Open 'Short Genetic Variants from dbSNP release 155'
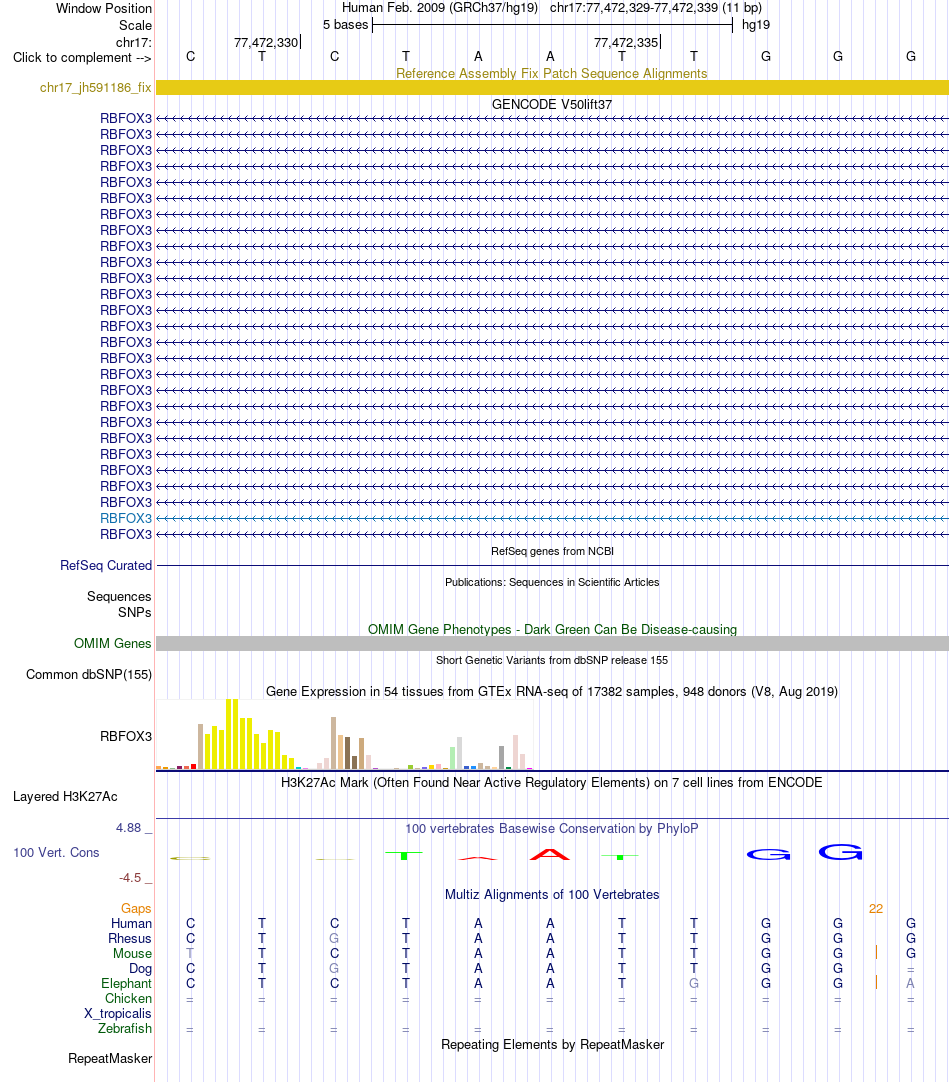The width and height of the screenshot is (950, 1082). click(x=552, y=660)
